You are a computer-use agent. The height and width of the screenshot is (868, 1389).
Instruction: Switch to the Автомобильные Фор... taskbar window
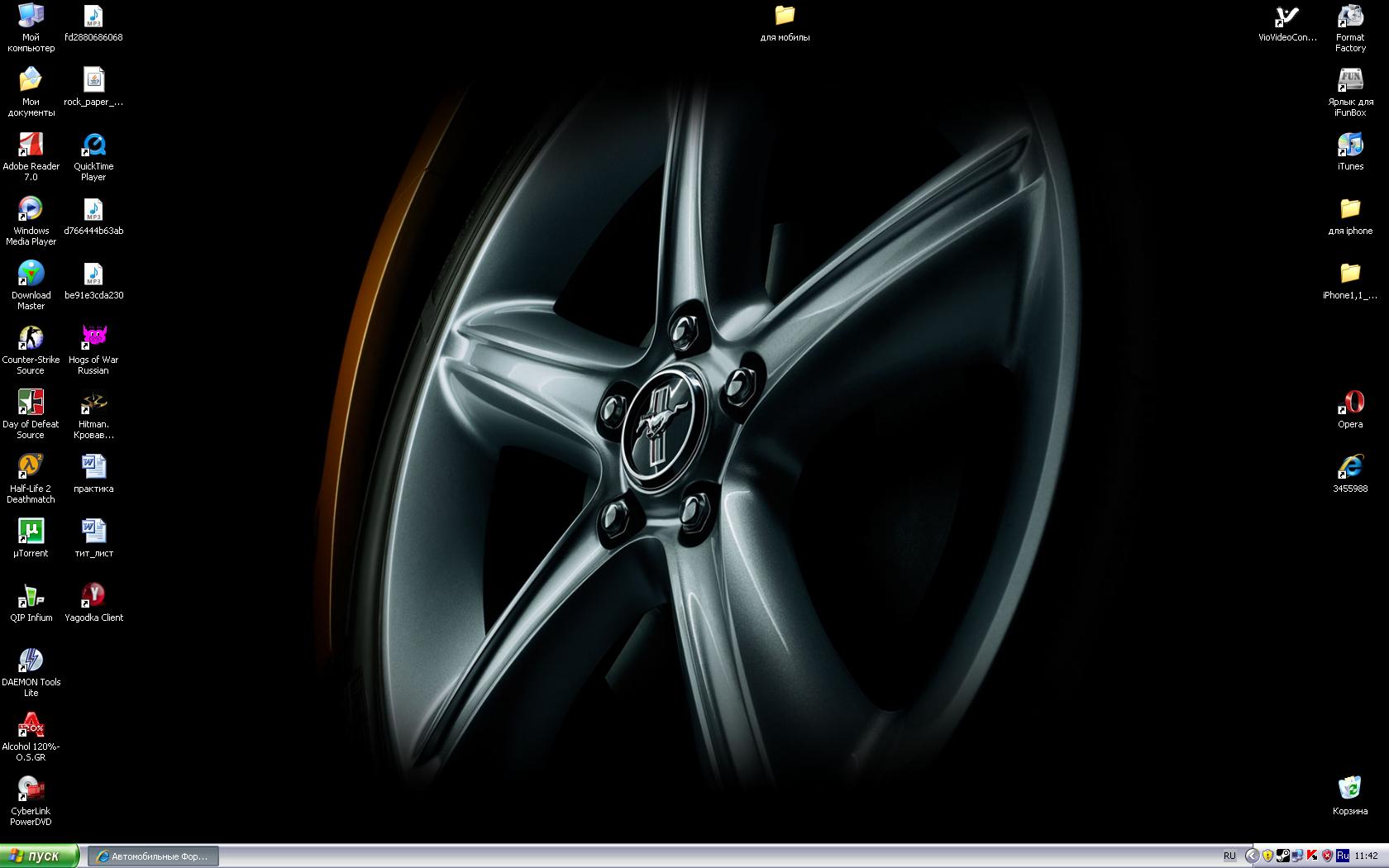[154, 856]
